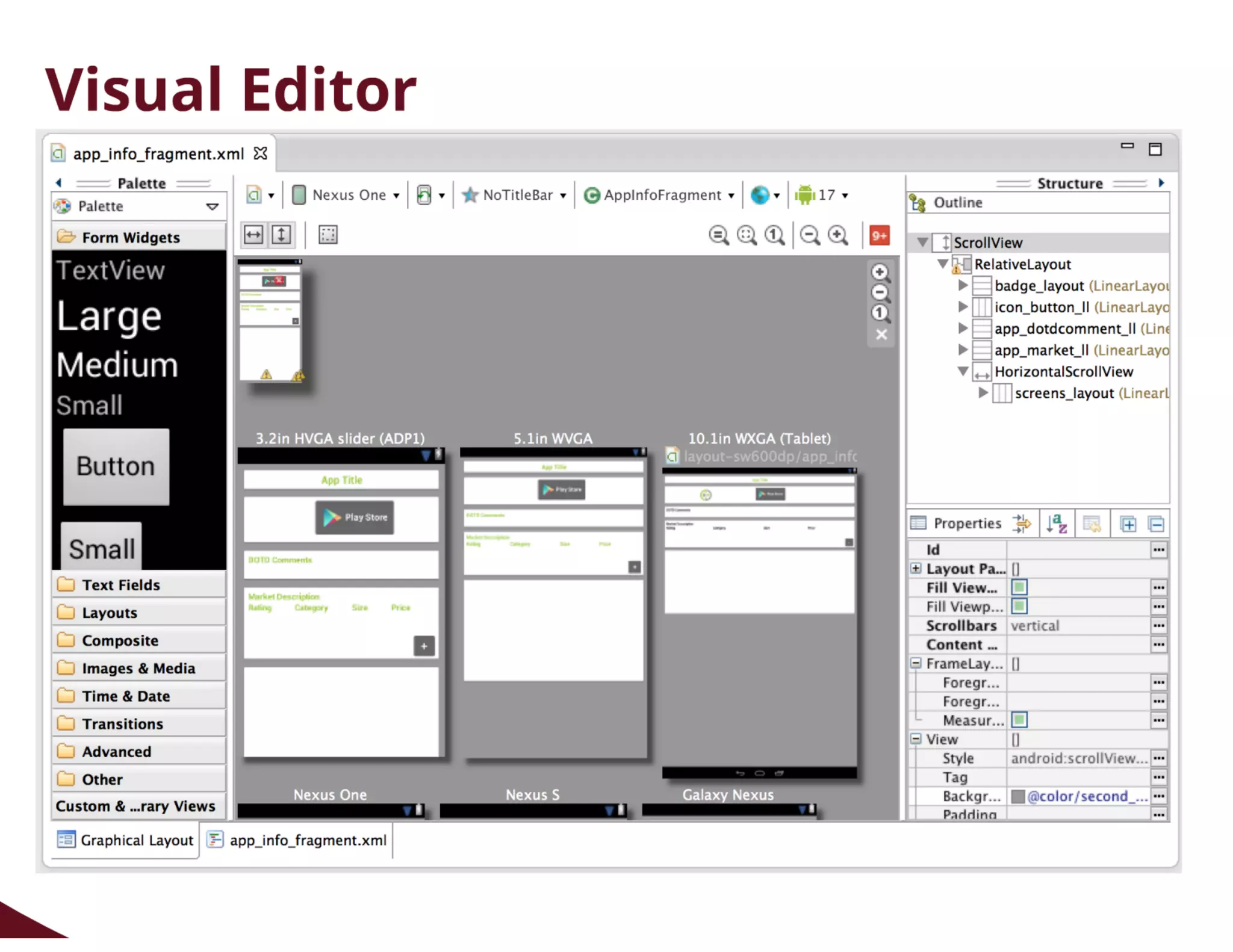Select the Button widget in palette

point(116,466)
